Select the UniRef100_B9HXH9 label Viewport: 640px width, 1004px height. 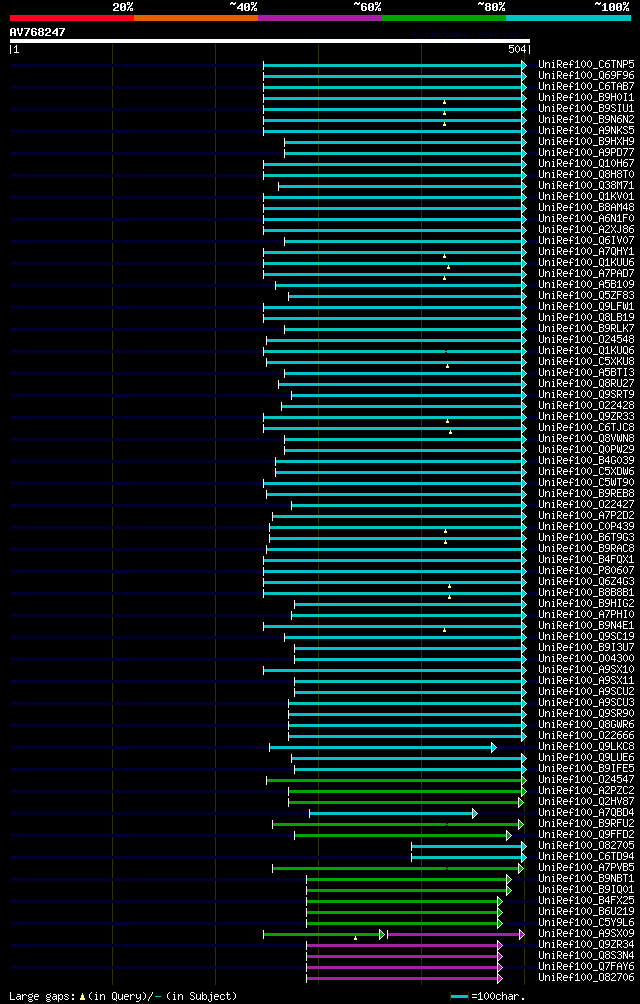point(586,142)
